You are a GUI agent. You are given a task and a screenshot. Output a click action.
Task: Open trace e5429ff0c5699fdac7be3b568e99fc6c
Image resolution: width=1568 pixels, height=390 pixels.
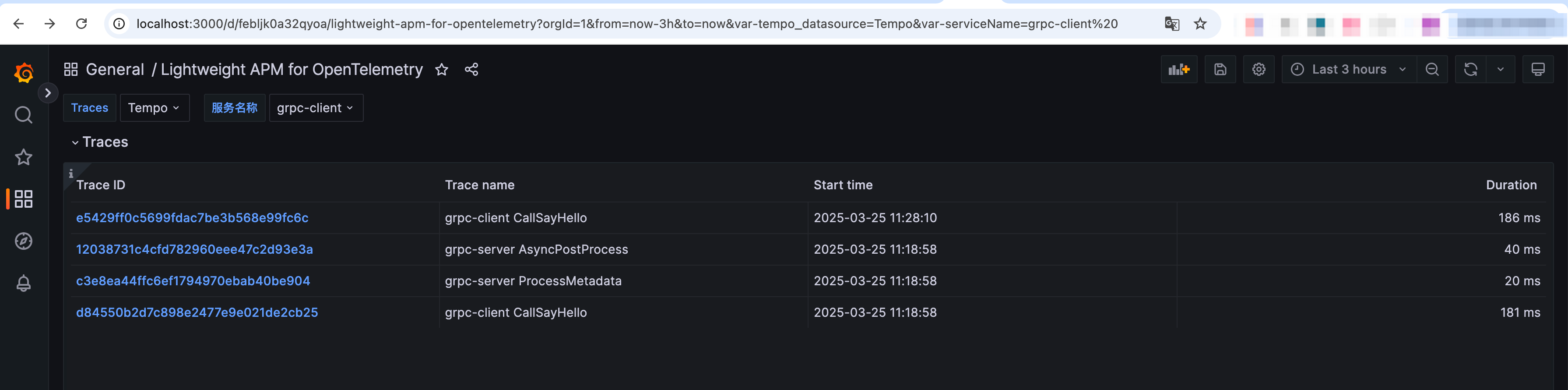(192, 217)
